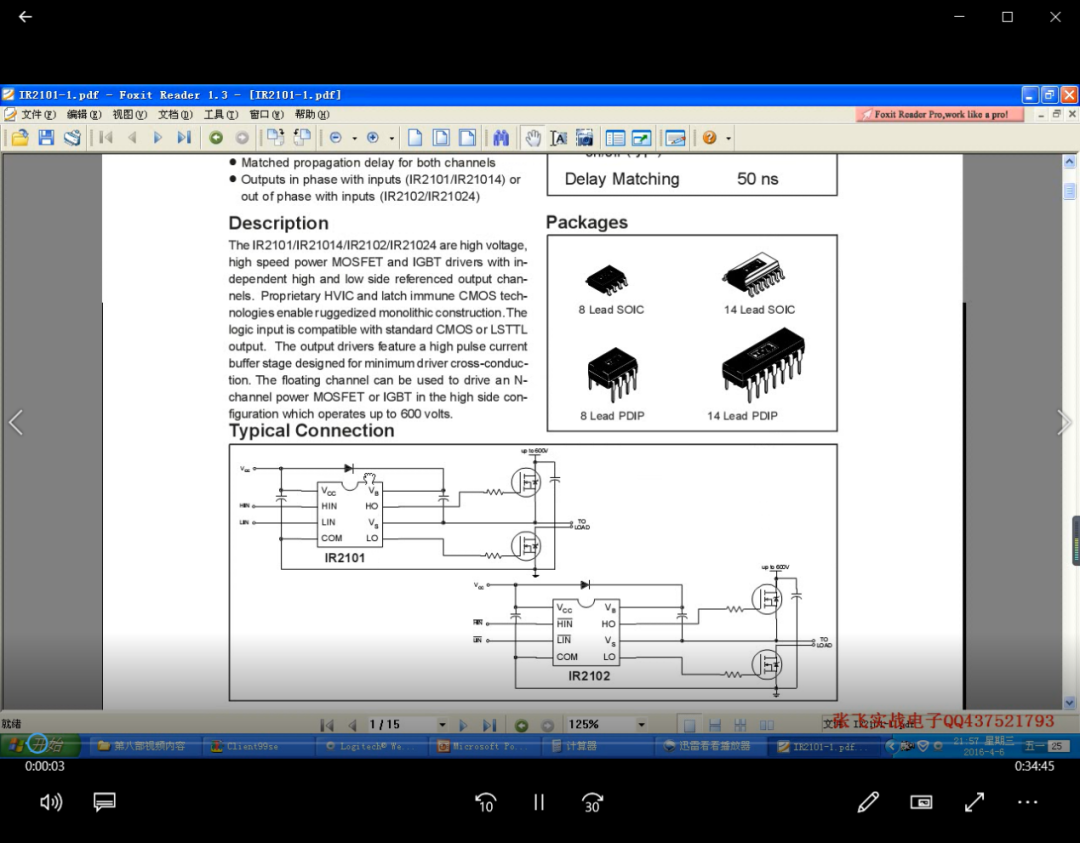The image size is (1080, 843).
Task: Click grey next view button in top toolbar
Action: [x=242, y=138]
